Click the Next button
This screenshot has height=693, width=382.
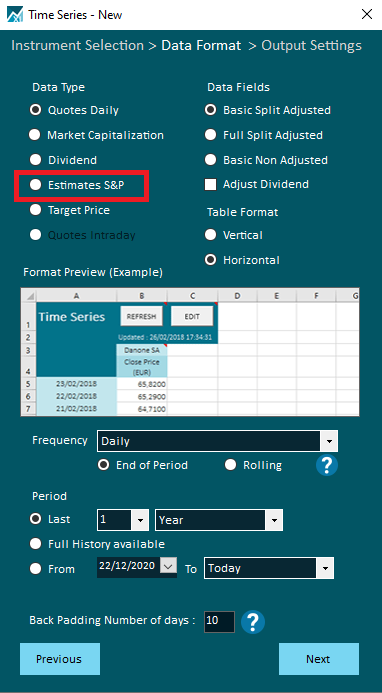click(x=318, y=659)
